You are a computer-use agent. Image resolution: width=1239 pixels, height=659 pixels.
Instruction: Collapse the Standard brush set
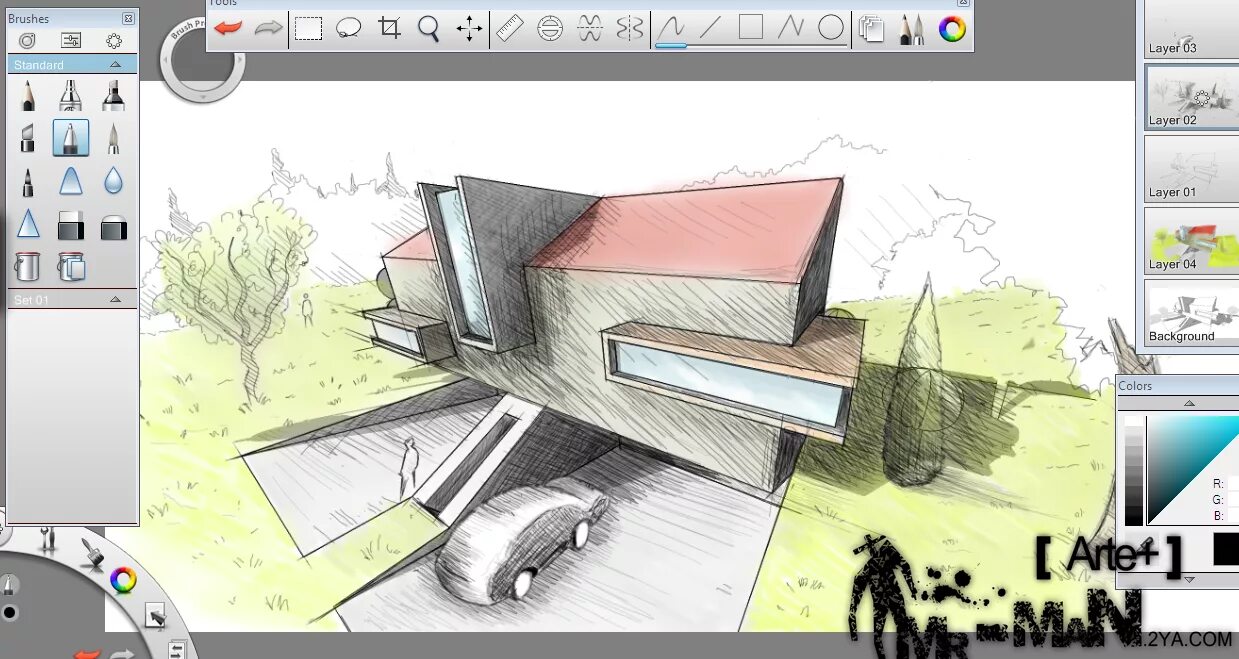115,65
